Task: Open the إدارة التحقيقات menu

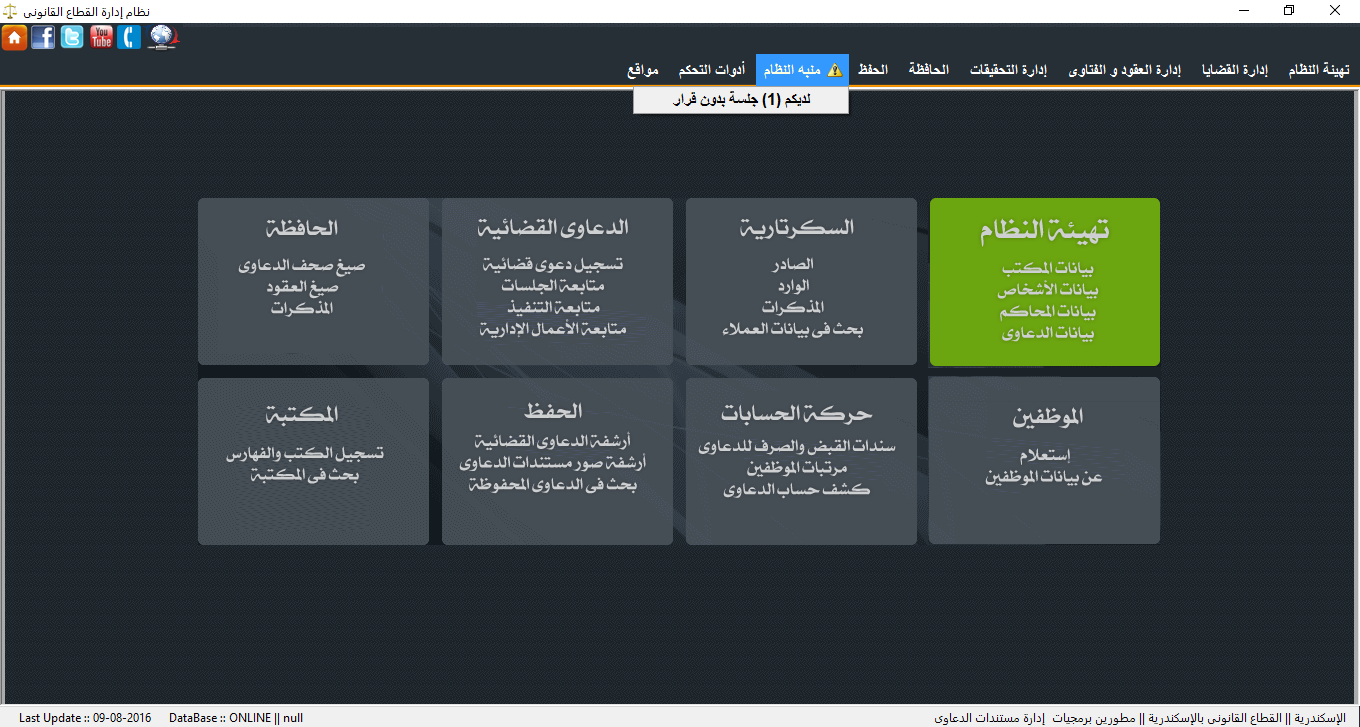Action: tap(1009, 70)
